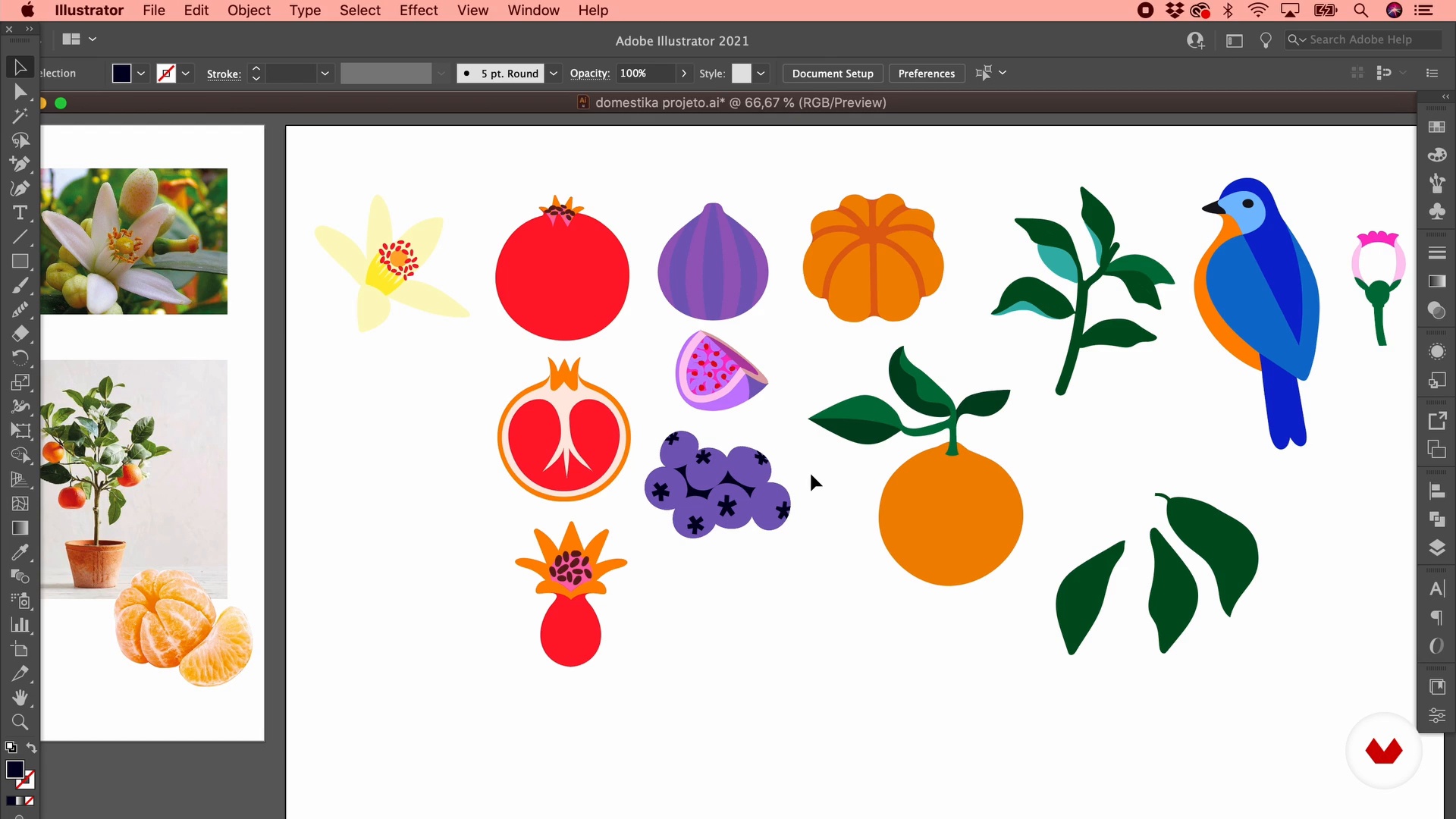
Task: Select the Shape Builder tool
Action: 20,455
